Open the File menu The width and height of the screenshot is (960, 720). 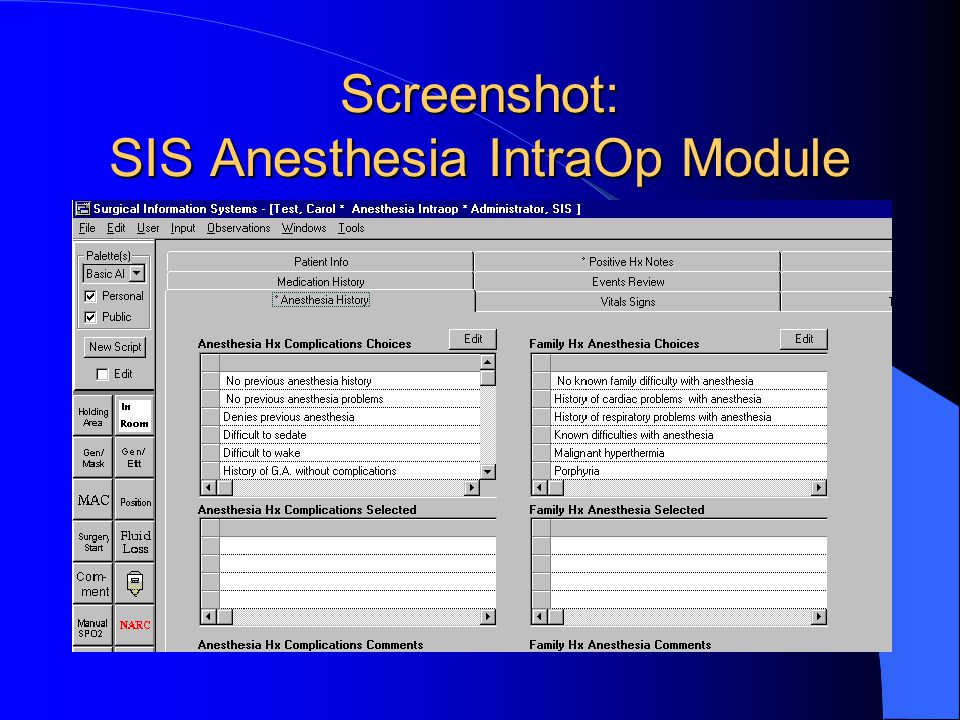(87, 228)
